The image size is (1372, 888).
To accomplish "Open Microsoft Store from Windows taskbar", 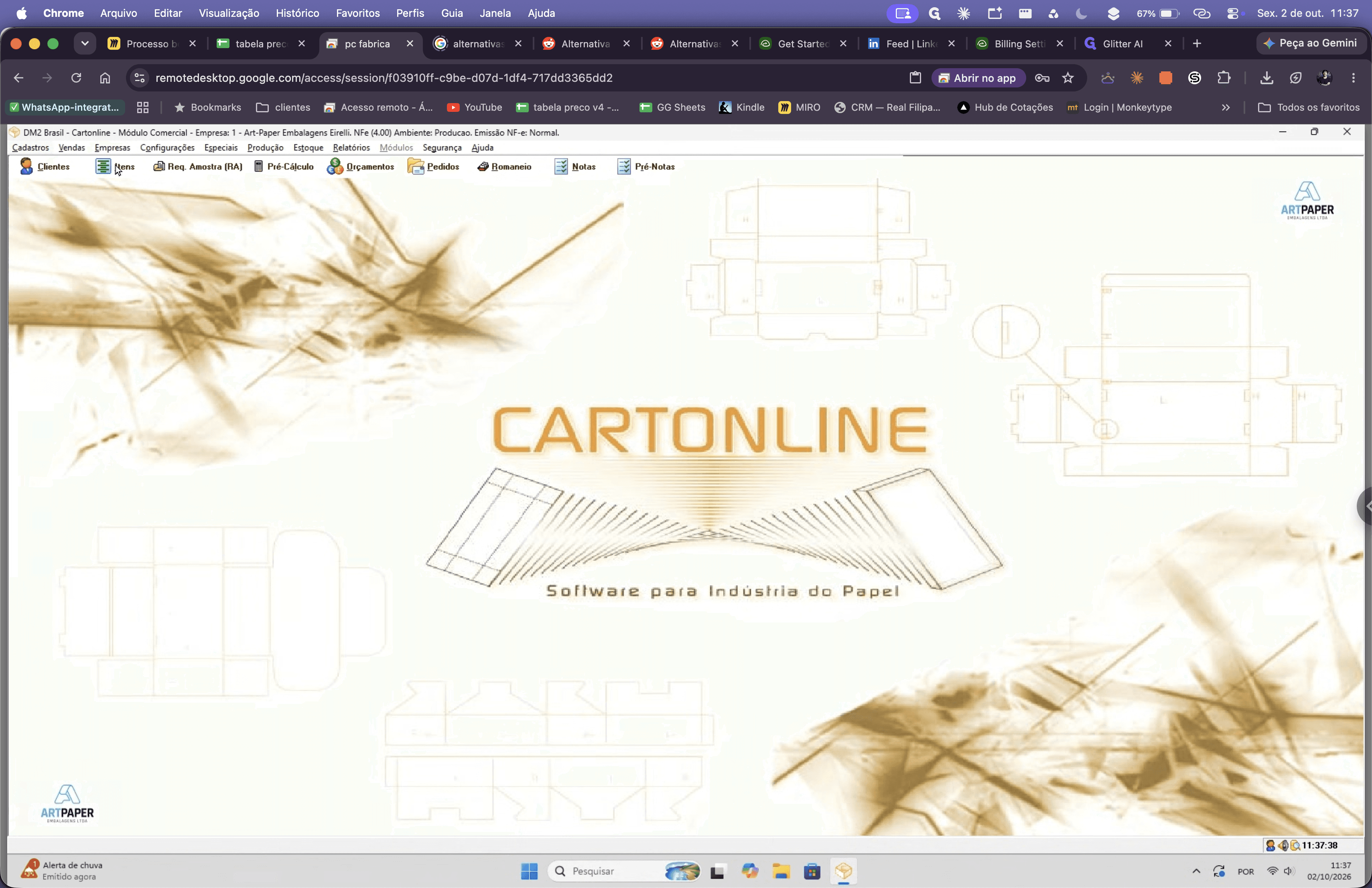I will coord(812,871).
